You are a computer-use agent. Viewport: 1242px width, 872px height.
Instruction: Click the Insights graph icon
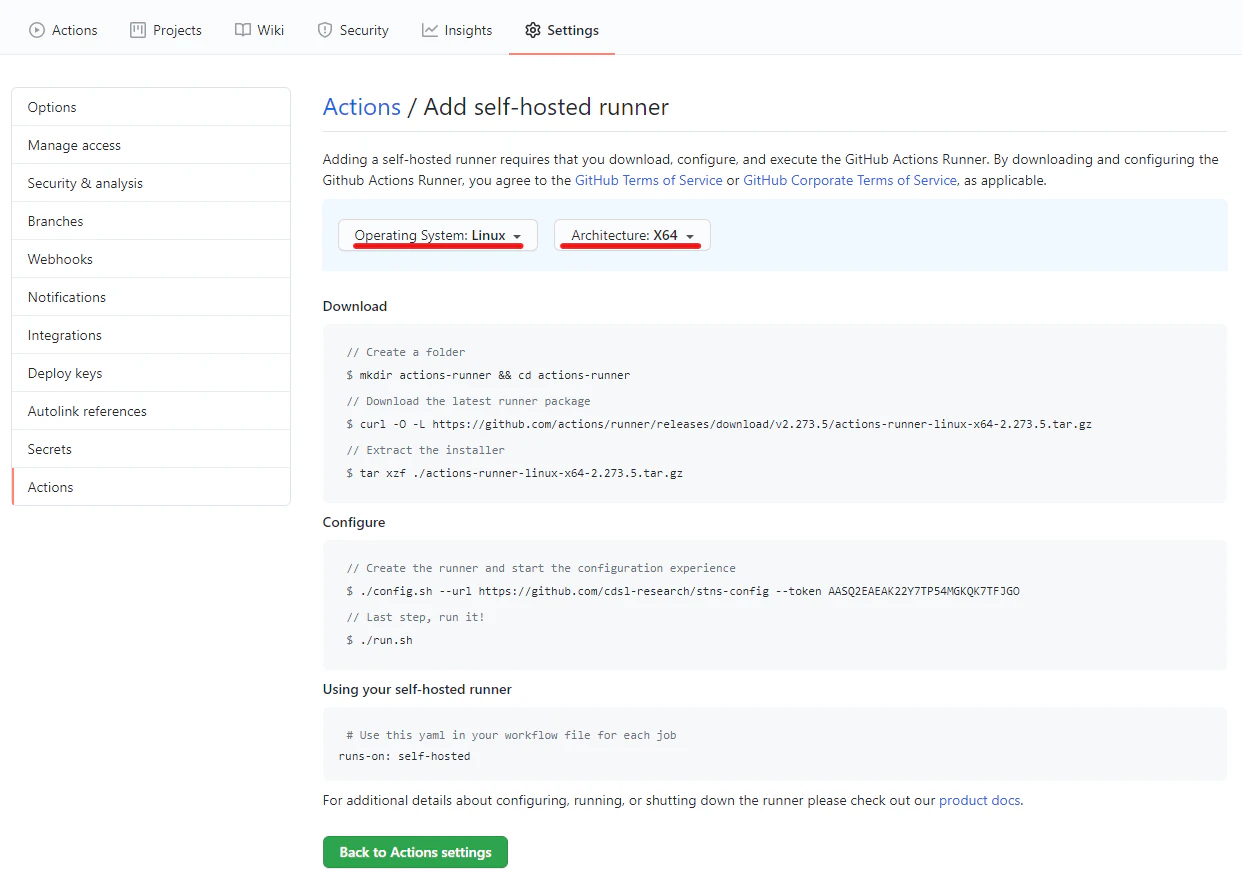(430, 30)
